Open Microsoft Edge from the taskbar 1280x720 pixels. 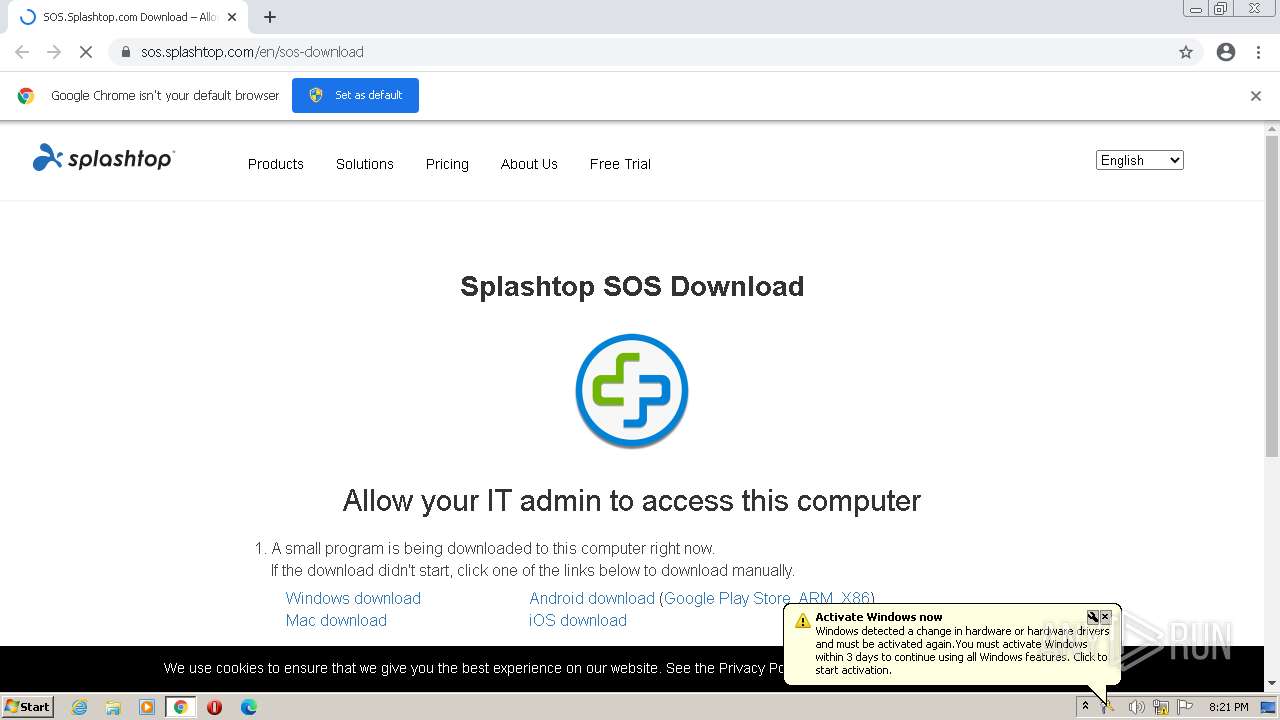tap(249, 707)
